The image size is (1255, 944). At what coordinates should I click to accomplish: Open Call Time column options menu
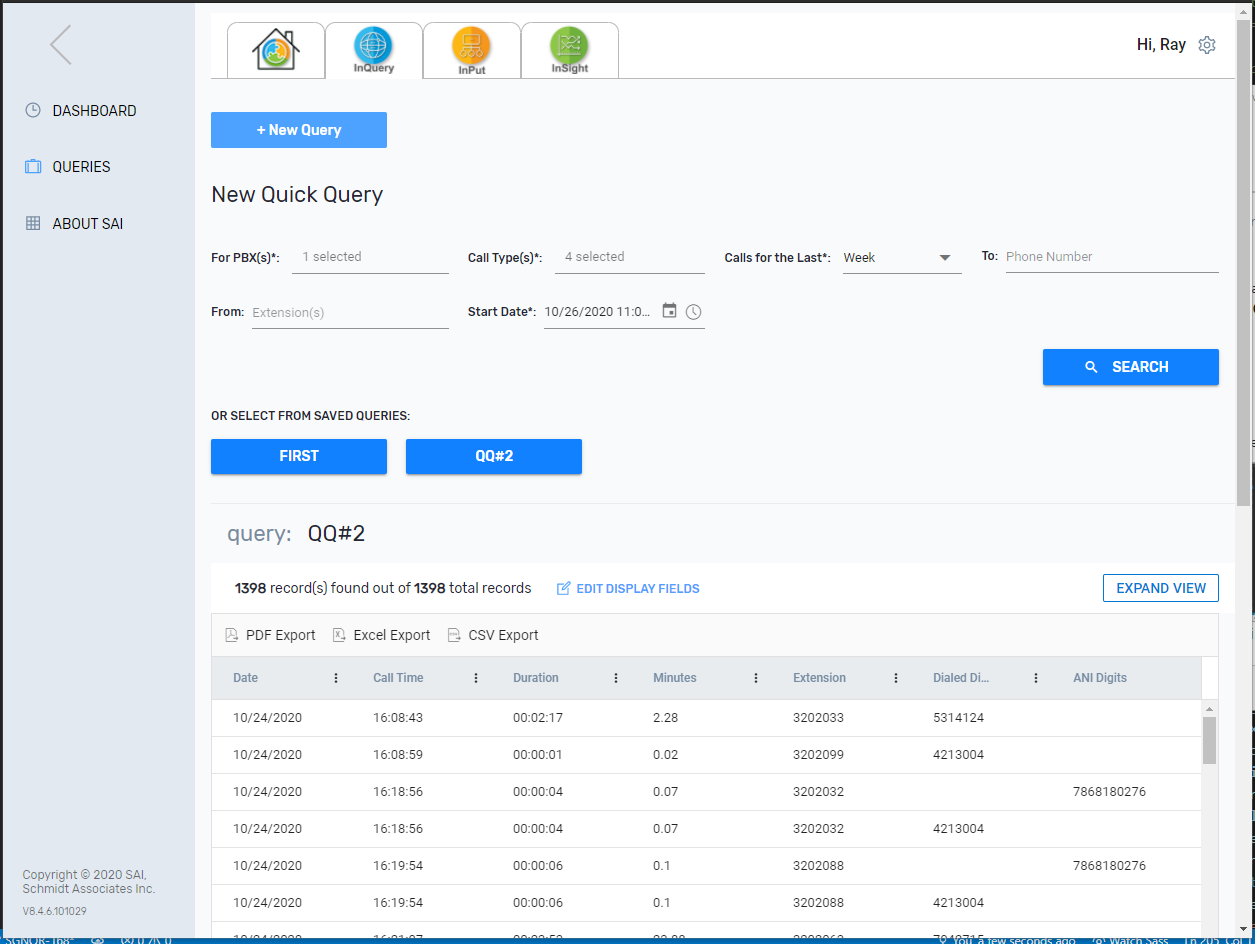click(x=476, y=678)
